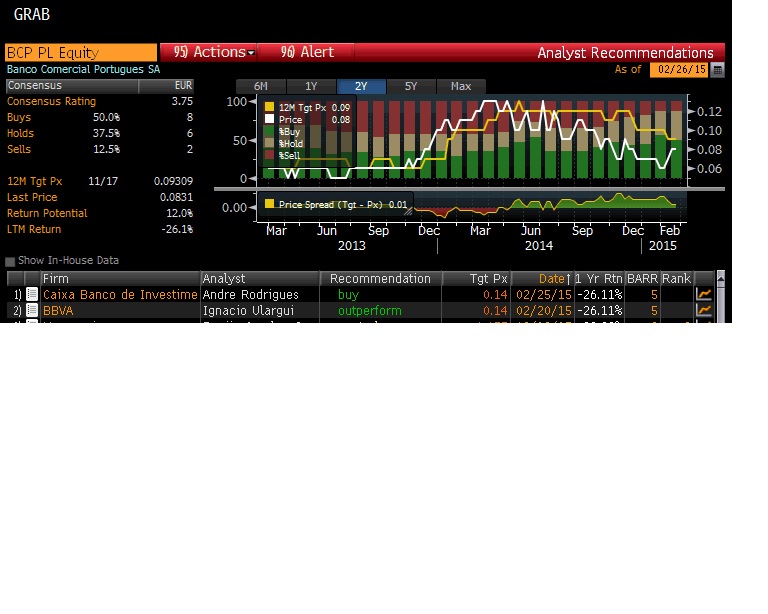Open the Caixa Banco de Investime firm link
768x614 pixels.
(120, 294)
